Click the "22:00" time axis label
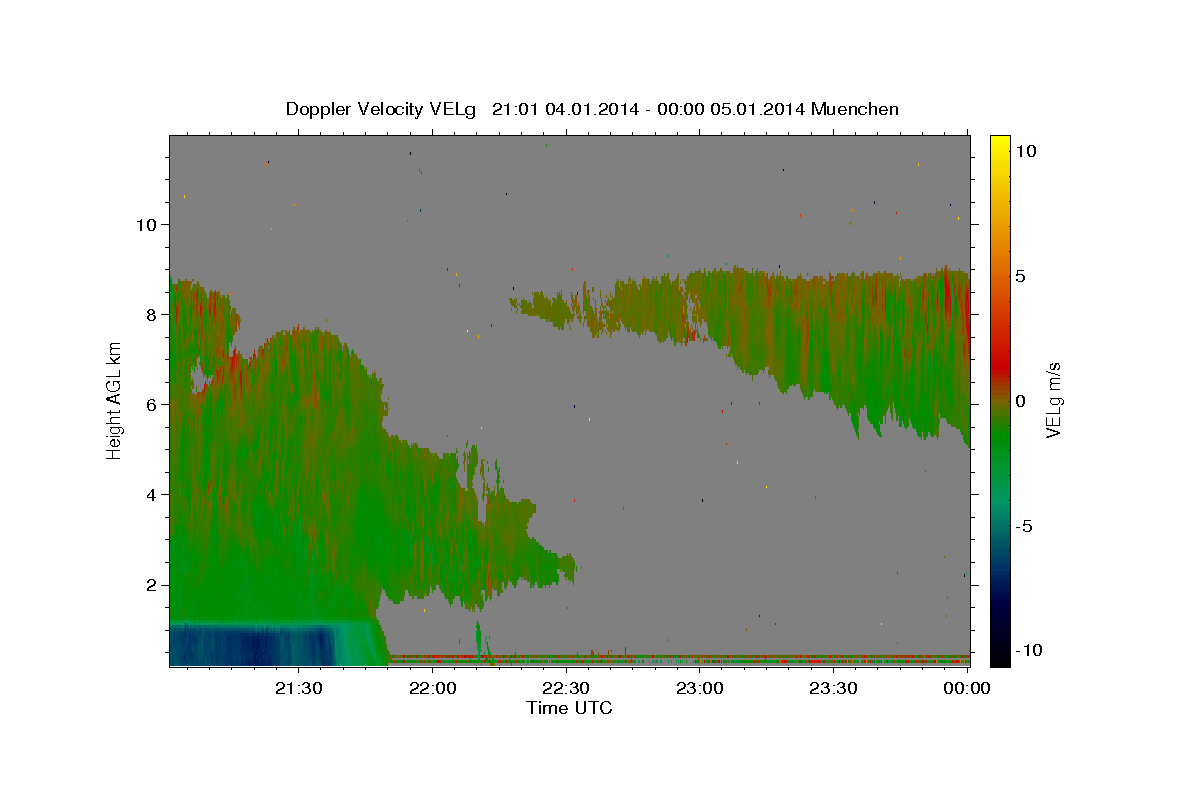 (x=433, y=689)
